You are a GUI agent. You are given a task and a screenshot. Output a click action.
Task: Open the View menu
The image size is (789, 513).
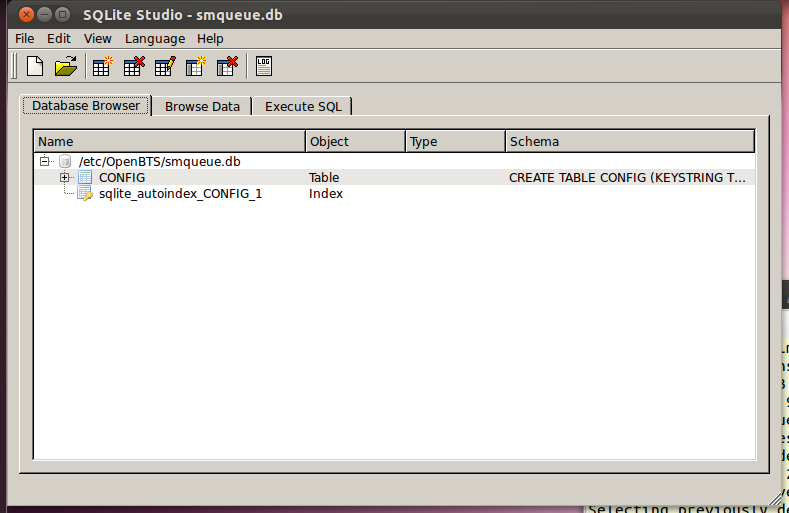click(98, 38)
